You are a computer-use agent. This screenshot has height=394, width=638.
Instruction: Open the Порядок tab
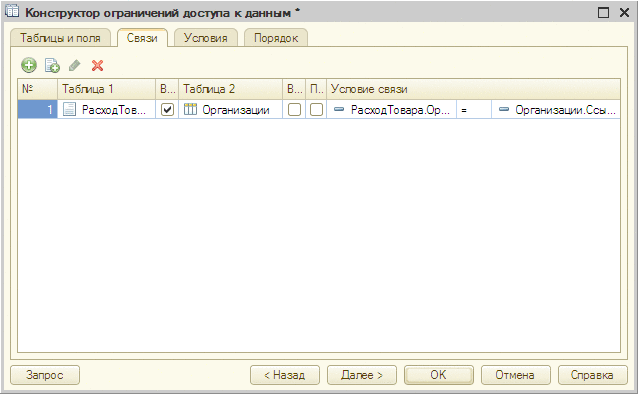[276, 38]
